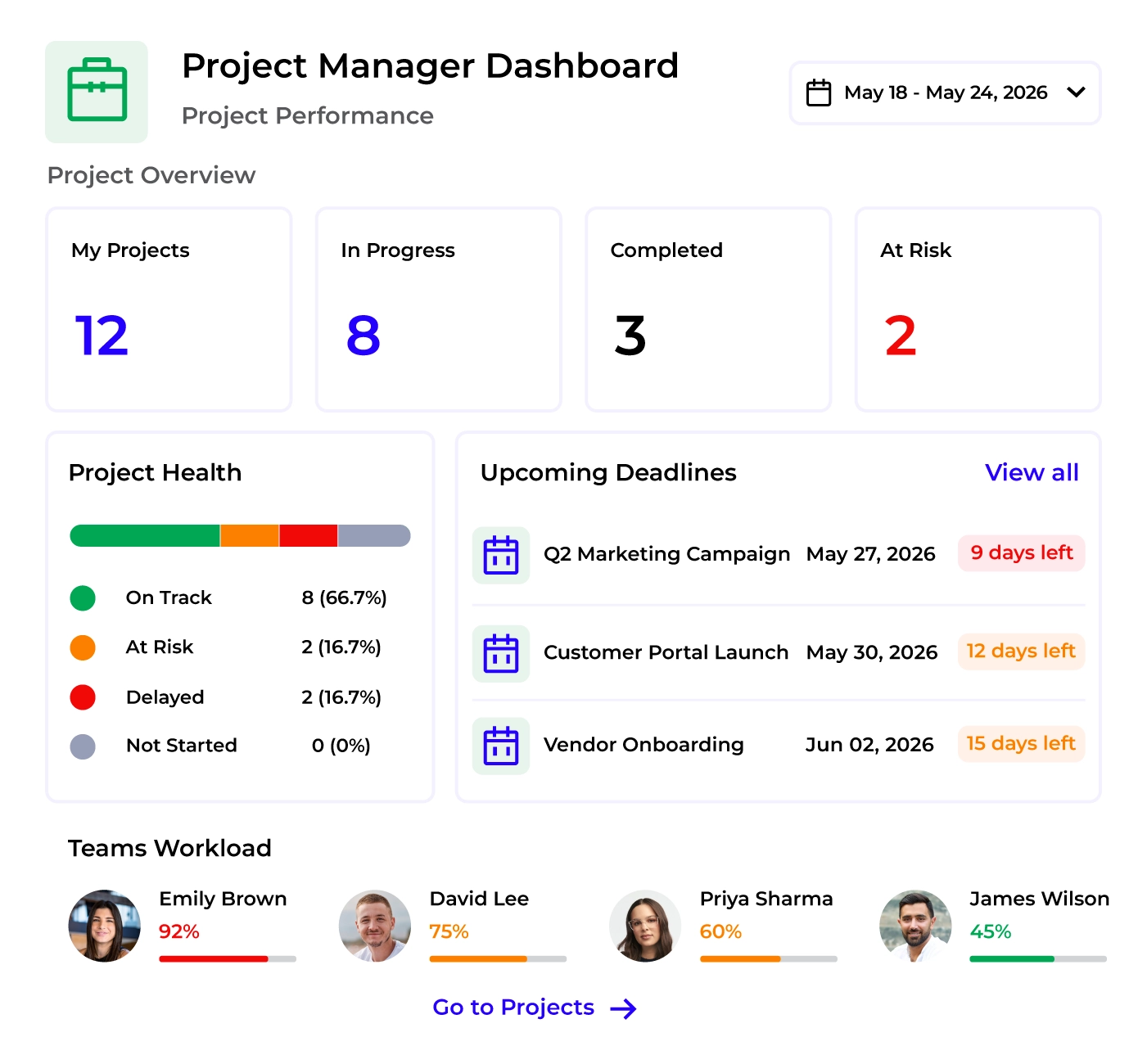Viewport: 1147px width, 1064px height.
Task: Click the green segment of health bar
Action: tap(145, 535)
